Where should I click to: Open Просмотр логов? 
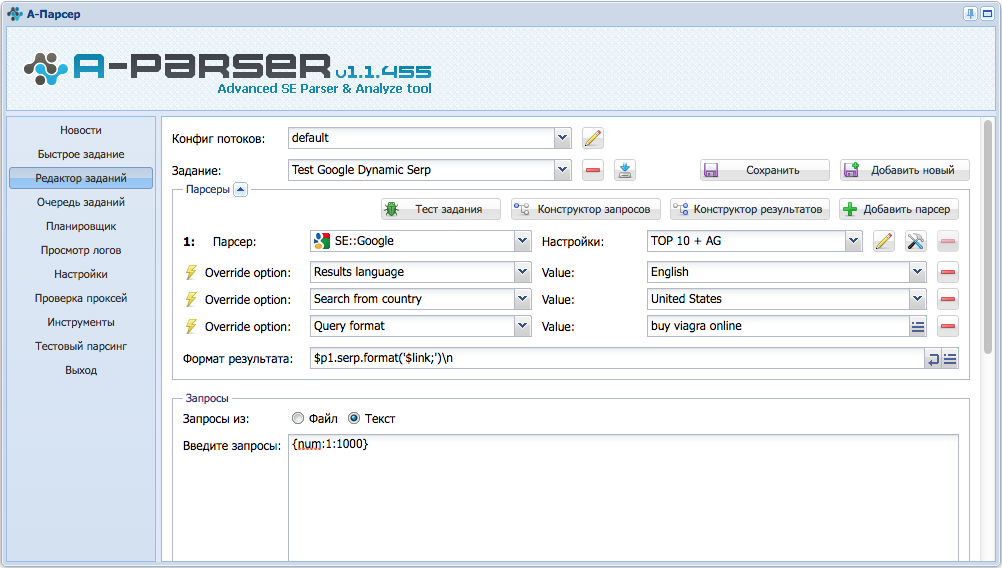click(81, 250)
